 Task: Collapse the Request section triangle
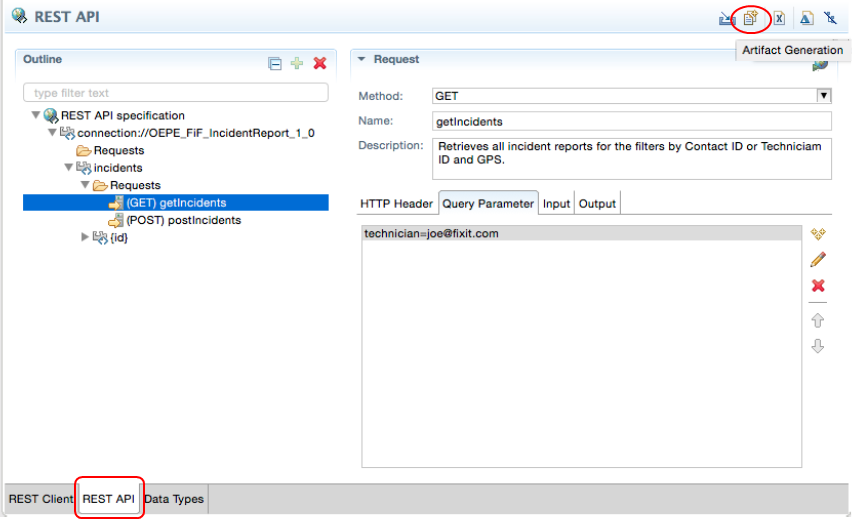tap(361, 59)
